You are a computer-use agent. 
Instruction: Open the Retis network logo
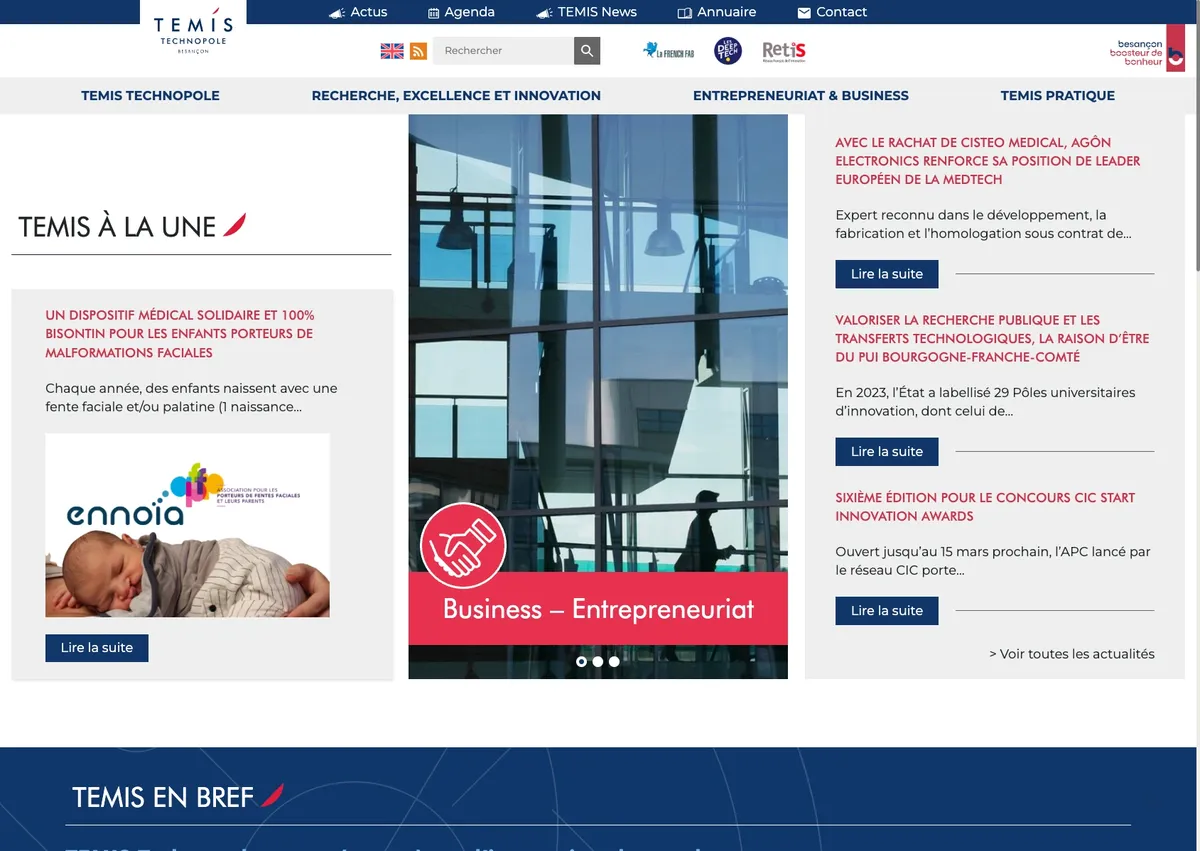click(x=783, y=51)
